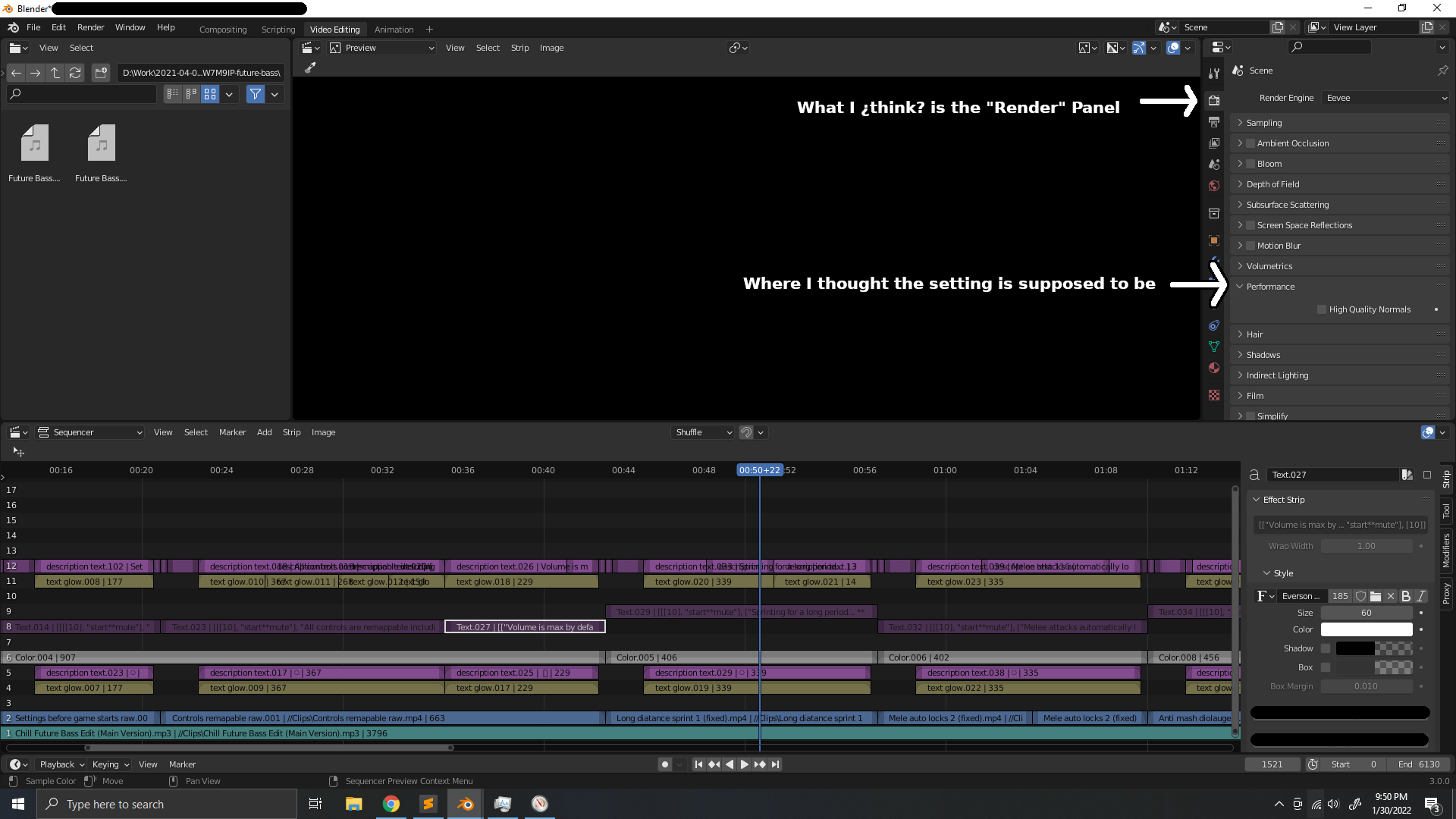Open the Video Editing workspace tab
This screenshot has height=819, width=1456.
334,29
